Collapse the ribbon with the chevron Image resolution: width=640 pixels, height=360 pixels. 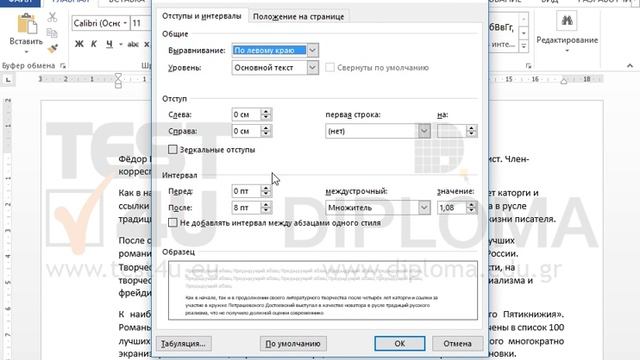click(630, 66)
